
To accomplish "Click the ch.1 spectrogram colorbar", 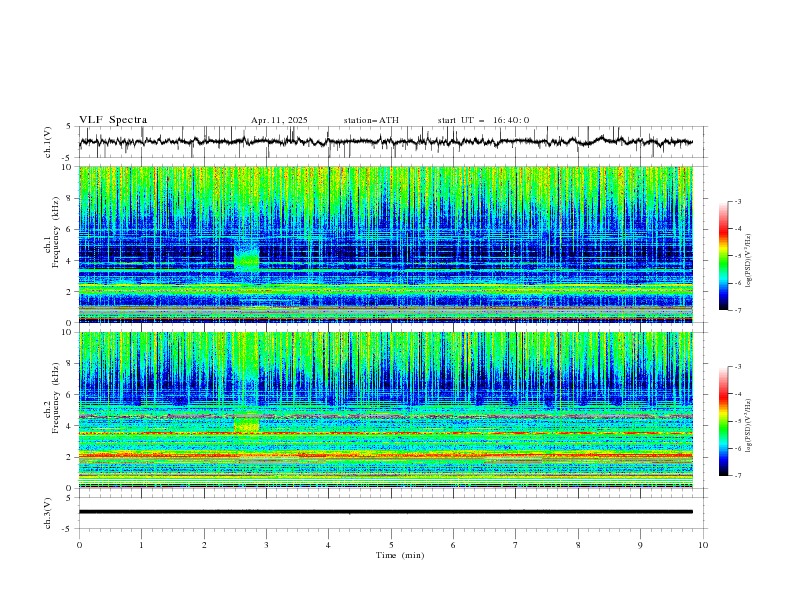I will pos(723,256).
